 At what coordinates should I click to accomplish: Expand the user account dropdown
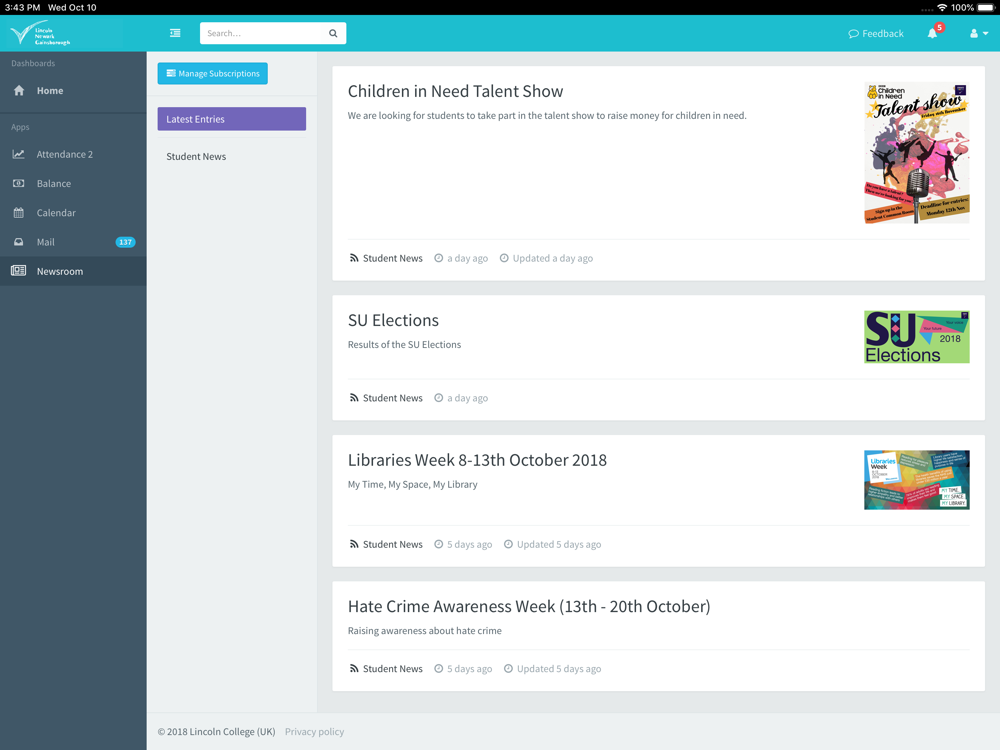click(x=979, y=33)
